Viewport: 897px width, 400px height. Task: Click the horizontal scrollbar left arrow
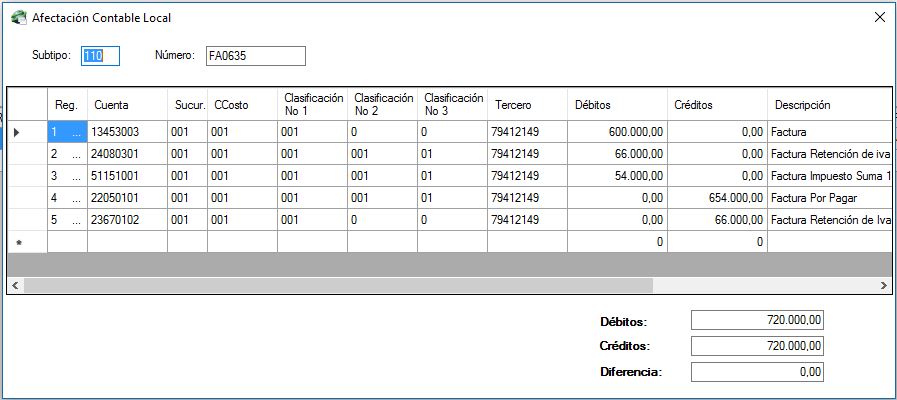(x=15, y=285)
